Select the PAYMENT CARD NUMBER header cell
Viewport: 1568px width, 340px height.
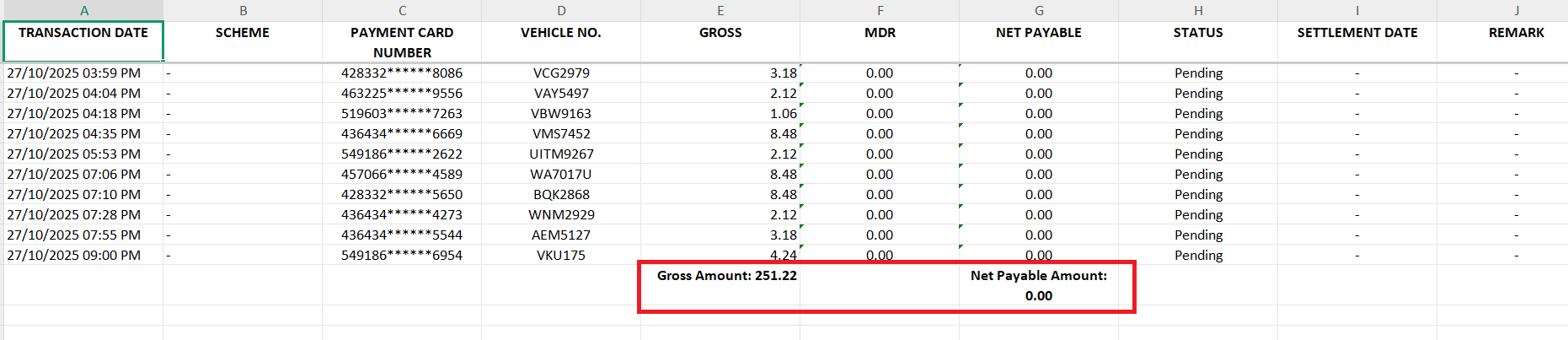click(x=402, y=42)
